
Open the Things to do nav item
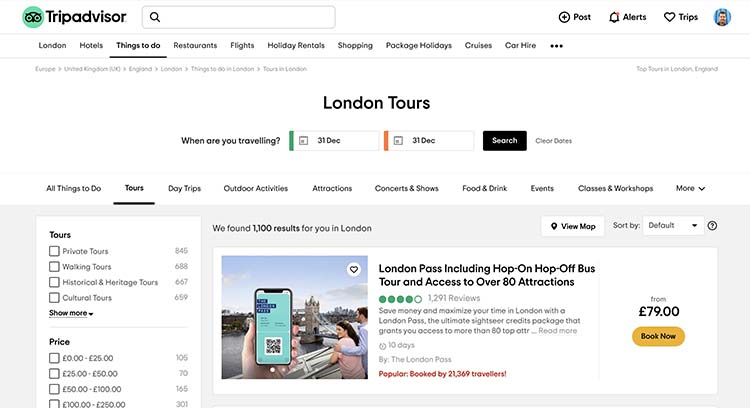pyautogui.click(x=138, y=45)
